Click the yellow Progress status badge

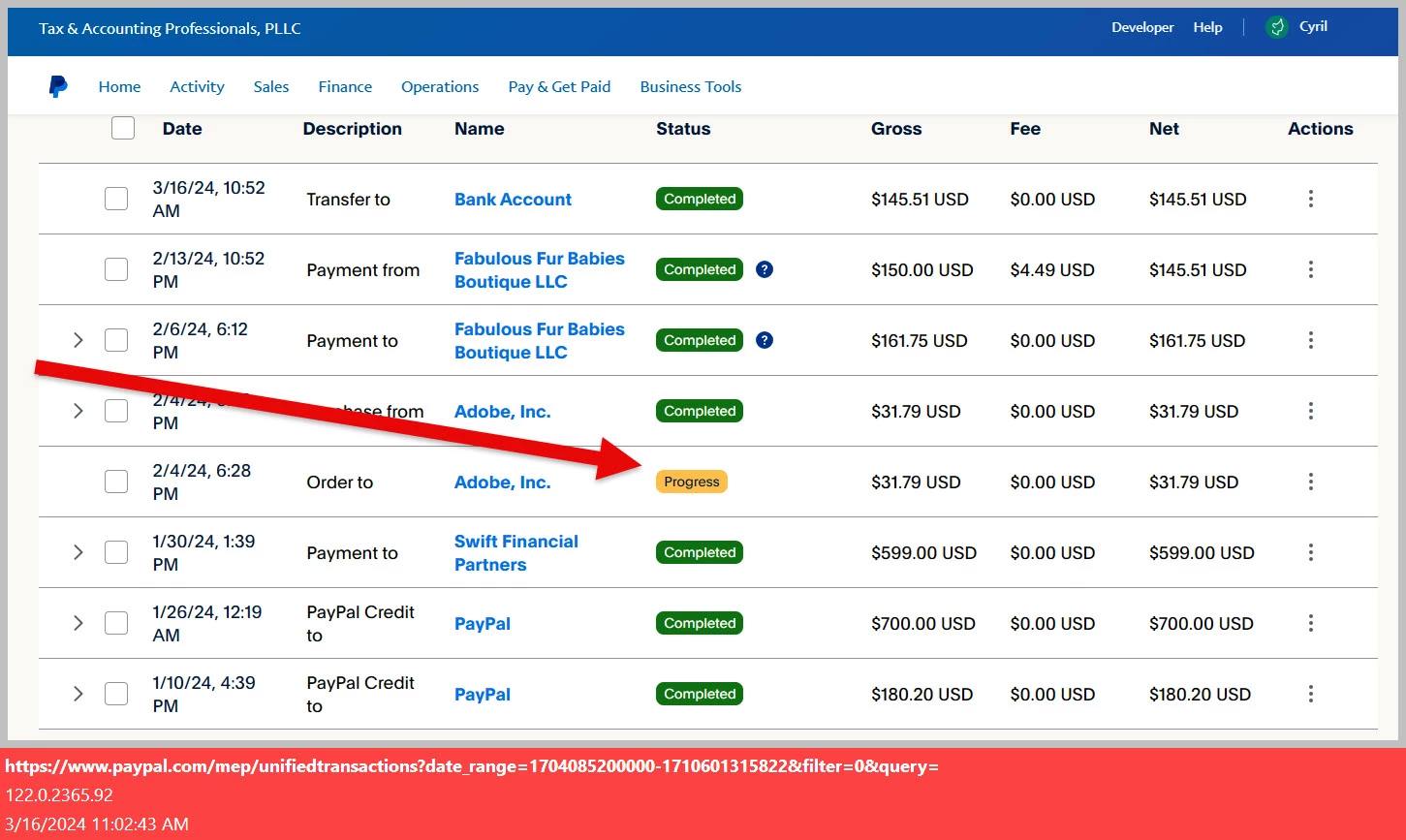coord(692,482)
